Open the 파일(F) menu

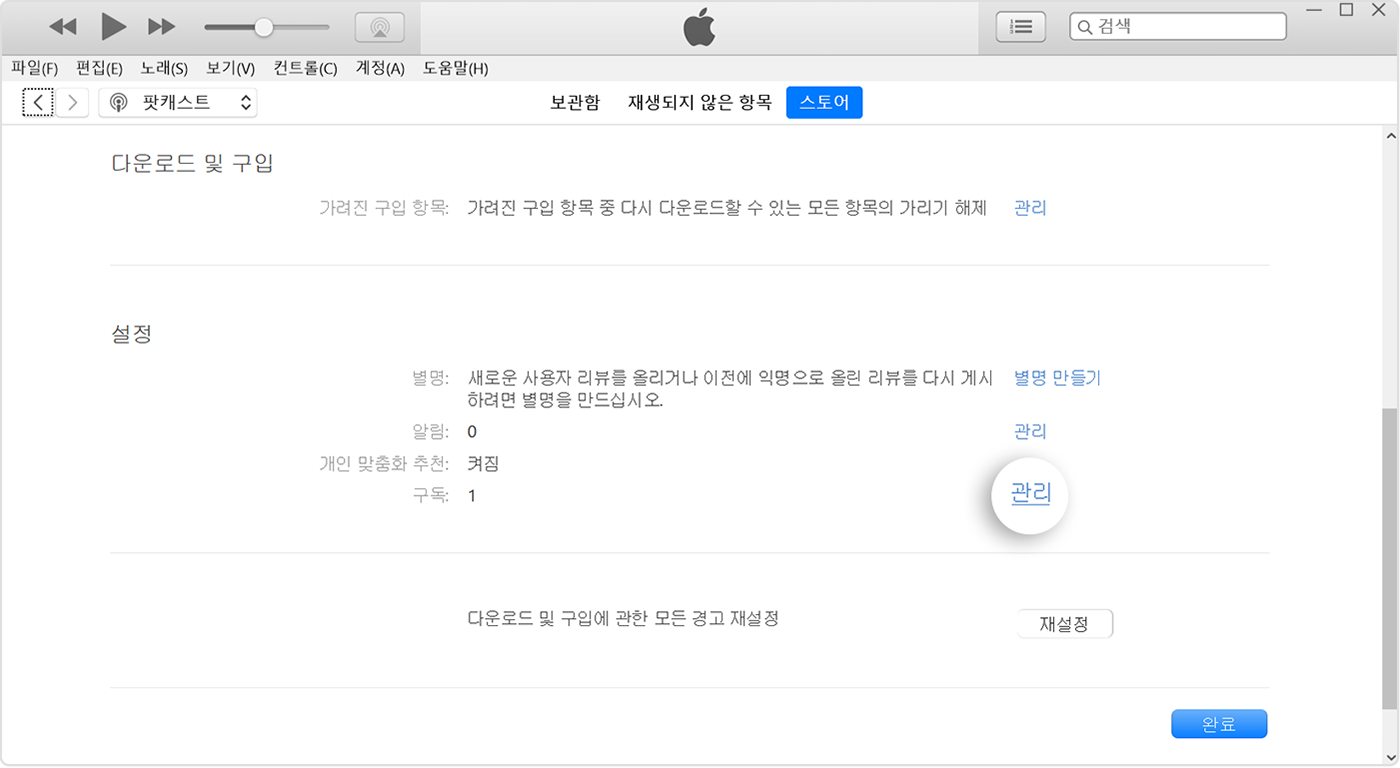(x=34, y=68)
